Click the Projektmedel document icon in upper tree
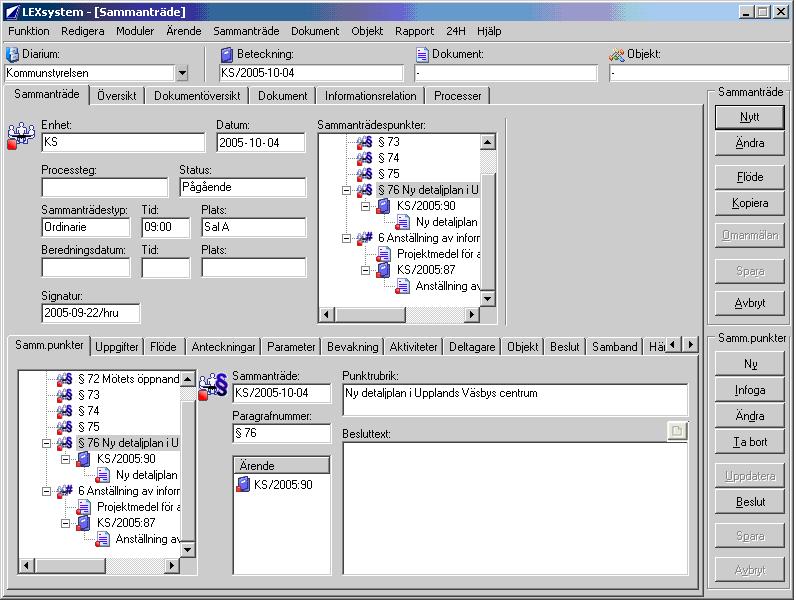This screenshot has height=601, width=796. 383,254
